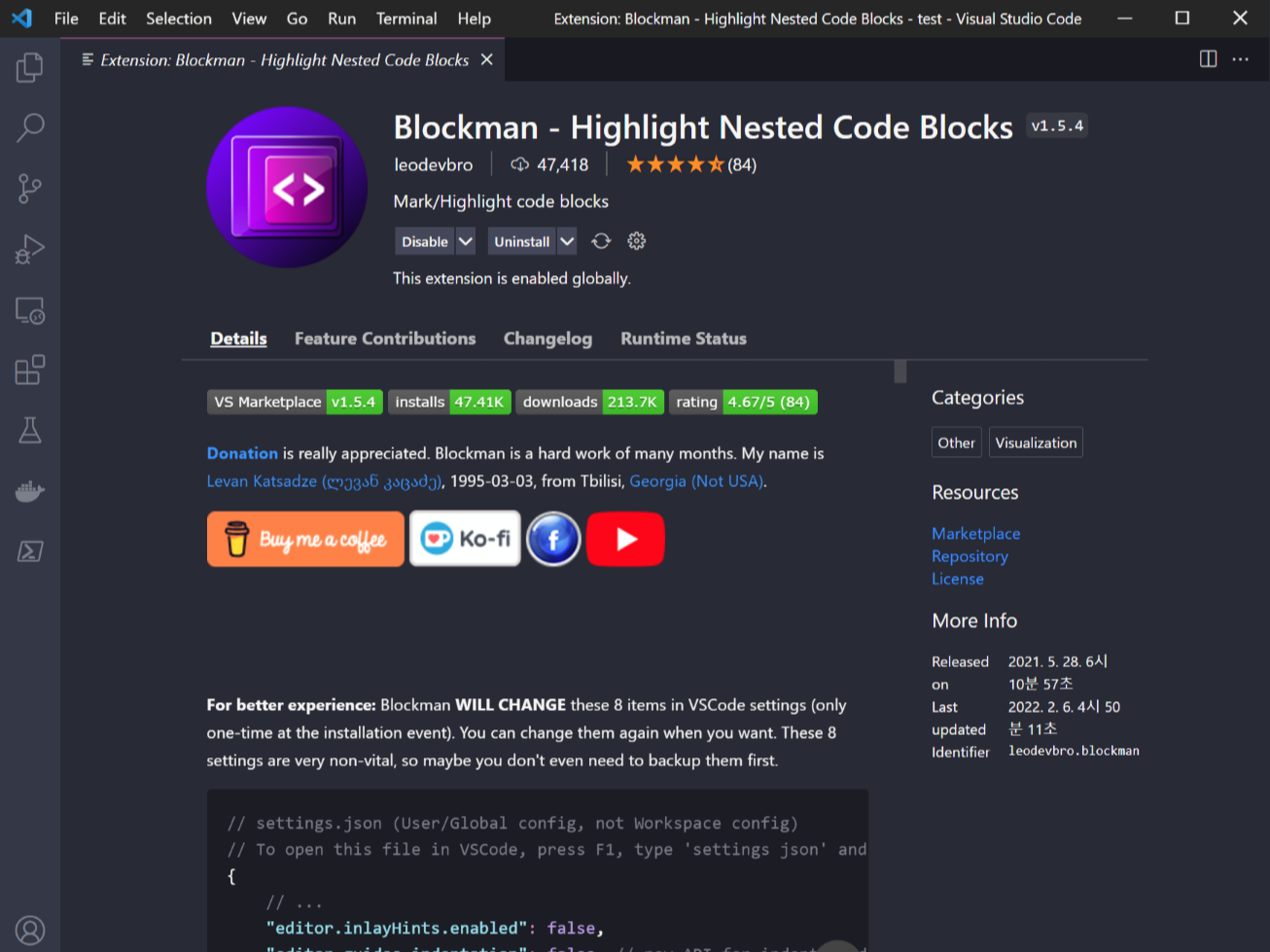Select the Extension: Blockman editor tab

[284, 59]
